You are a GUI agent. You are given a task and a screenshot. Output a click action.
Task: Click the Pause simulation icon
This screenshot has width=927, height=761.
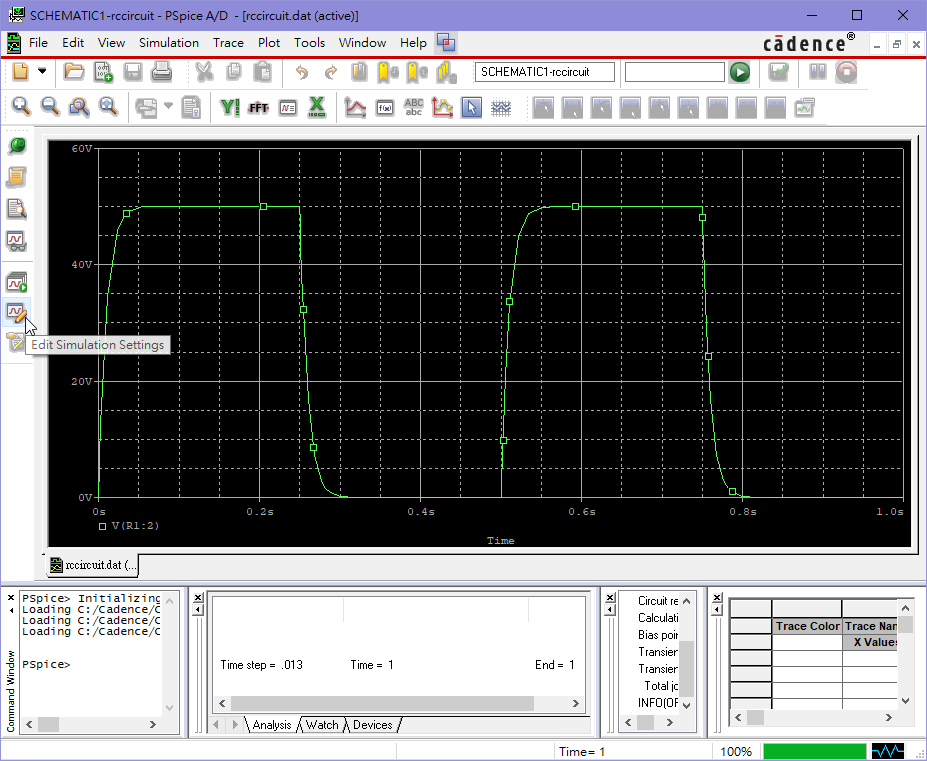click(x=818, y=72)
